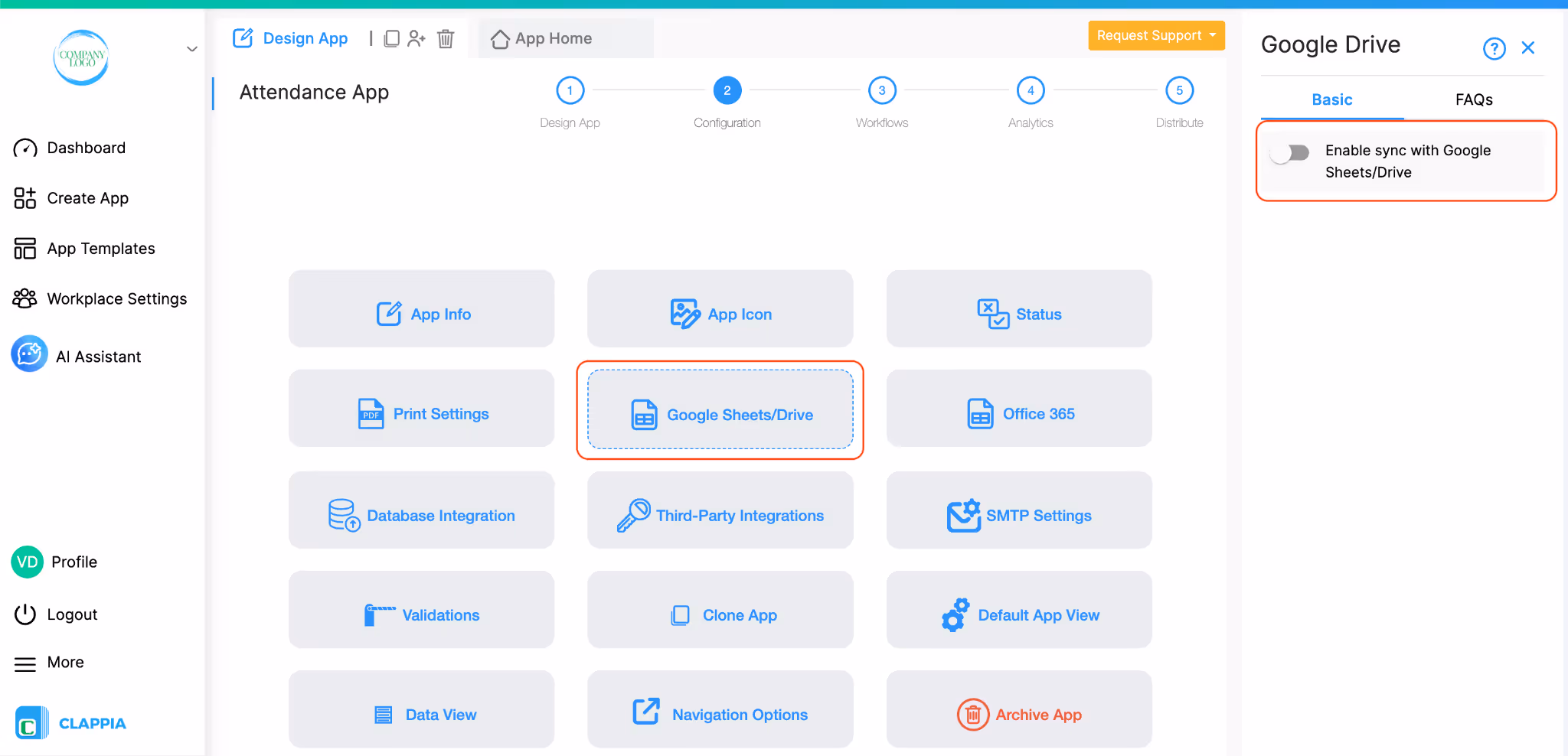Select step 2 Configuration circle
Image resolution: width=1568 pixels, height=756 pixels.
(727, 90)
